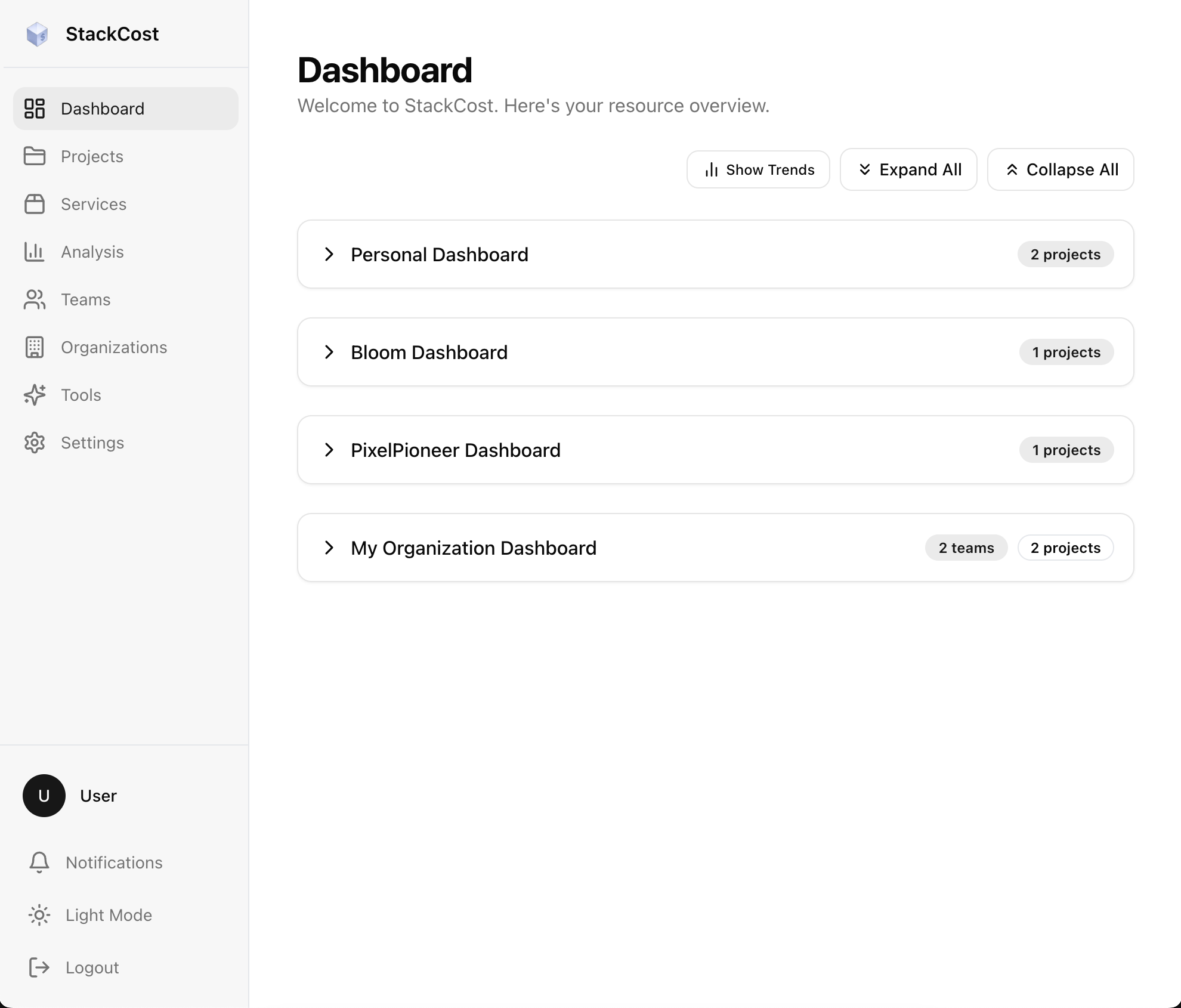Navigate to Analysis label
This screenshot has width=1181, height=1008.
tap(92, 252)
